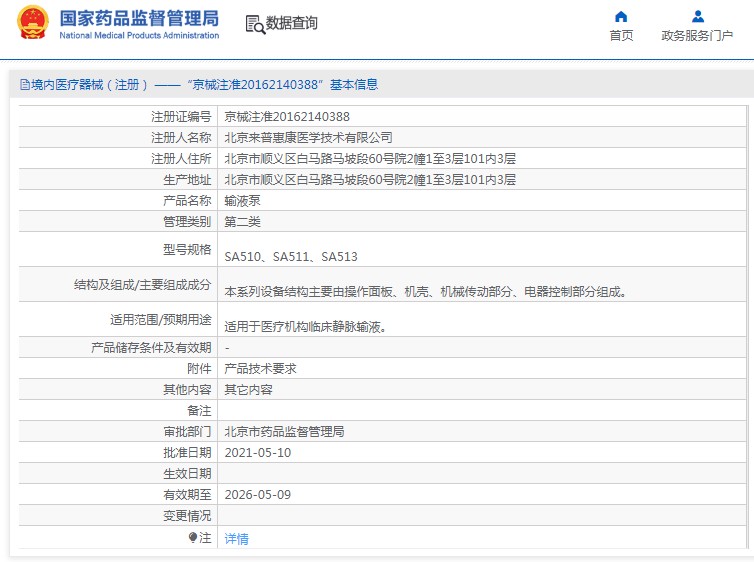This screenshot has height=562, width=754.
Task: Click 产品技术要求 attachment value
Action: click(x=260, y=369)
